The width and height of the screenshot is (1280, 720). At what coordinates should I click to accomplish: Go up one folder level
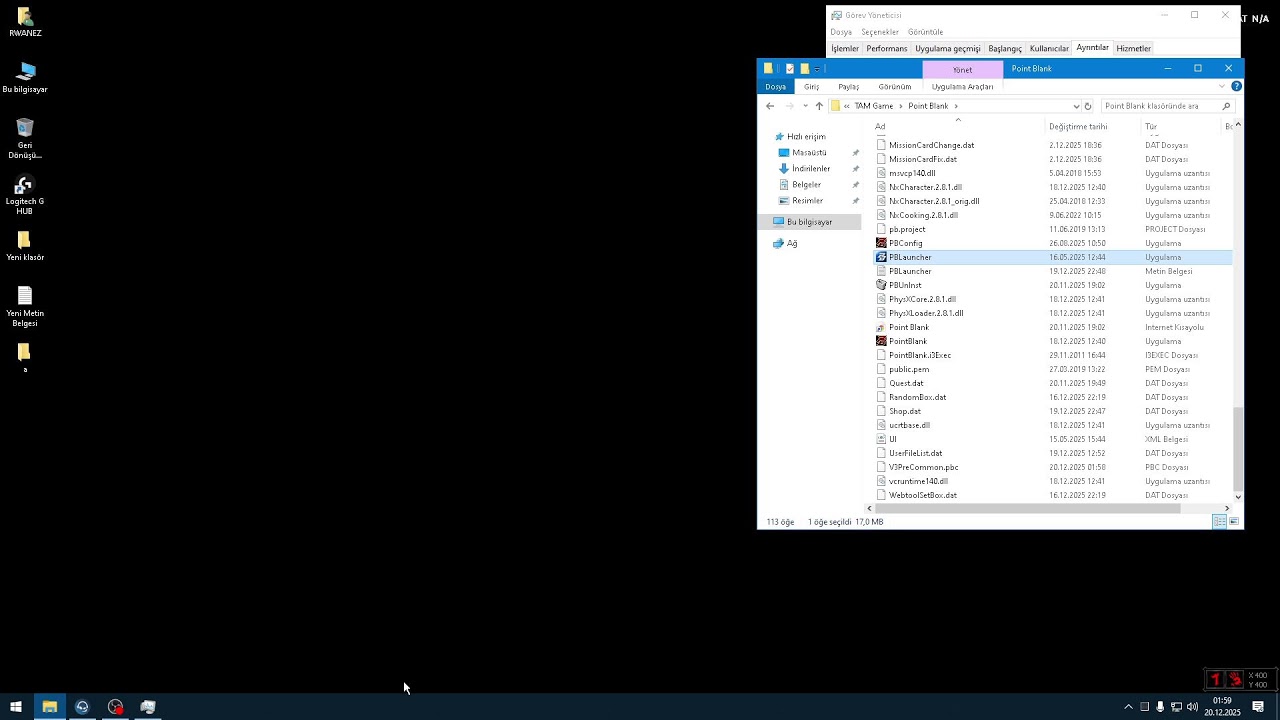click(x=819, y=106)
